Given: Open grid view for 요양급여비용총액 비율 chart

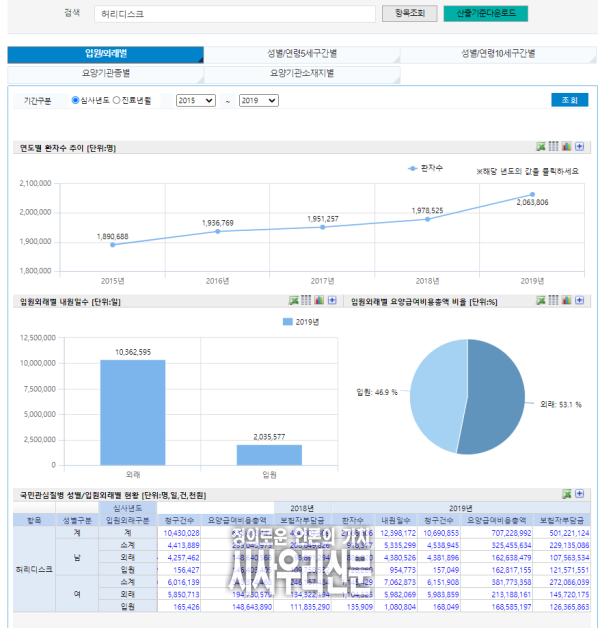Looking at the screenshot, I should click(554, 300).
